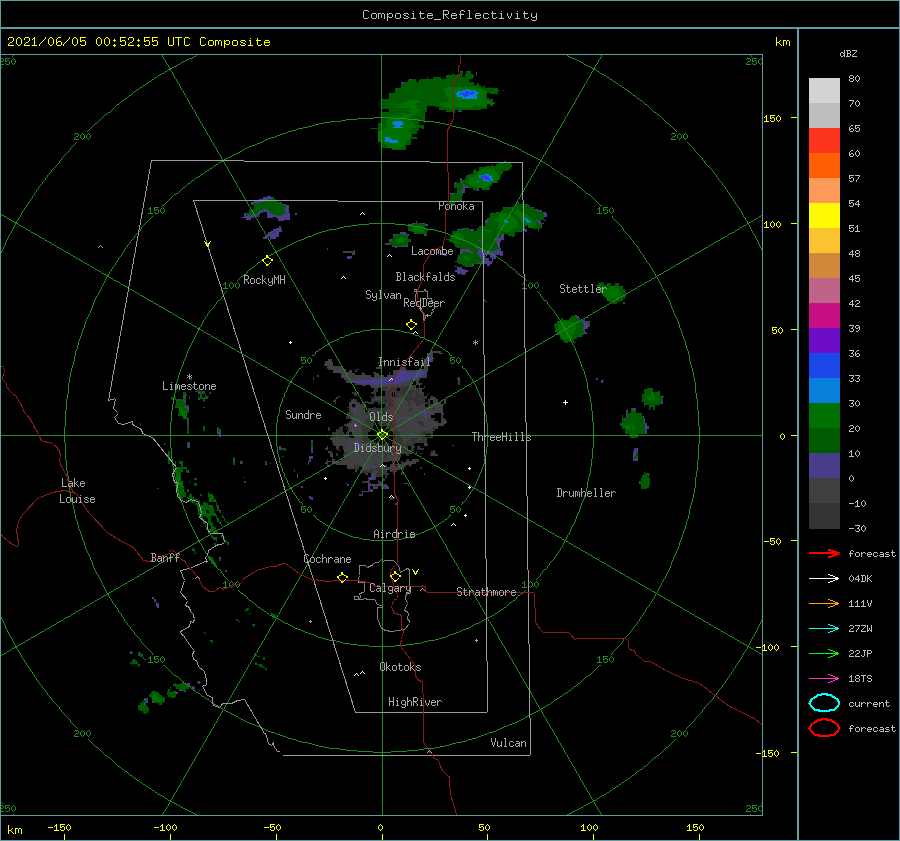Viewport: 900px width, 841px height.
Task: Click the Sylvan label
Action: [x=383, y=295]
